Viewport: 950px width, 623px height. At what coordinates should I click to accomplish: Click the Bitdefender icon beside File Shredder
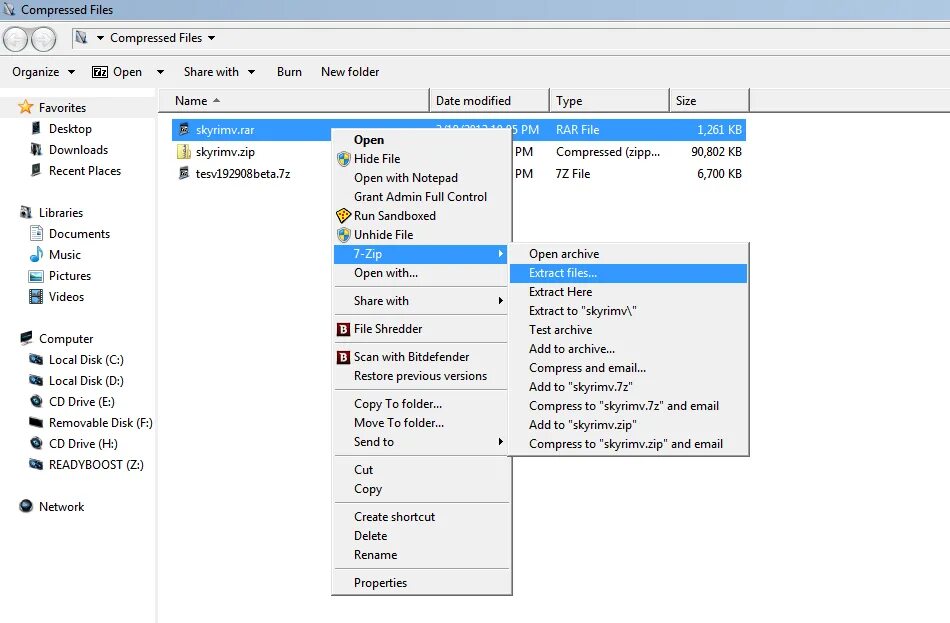(x=344, y=329)
